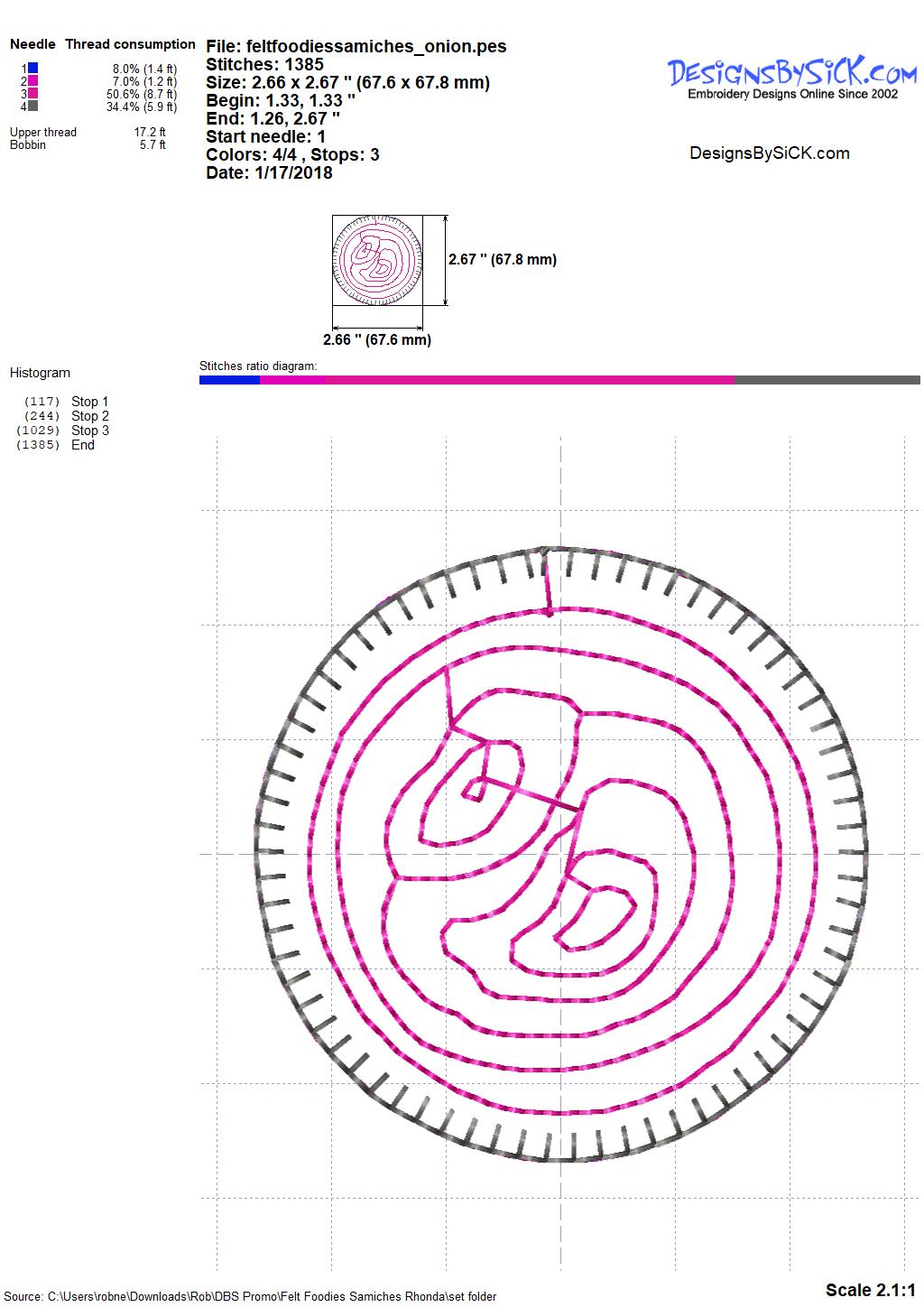Click gray segment of stitches ratio bar
Viewport: 924px width, 1307px height.
pos(826,381)
